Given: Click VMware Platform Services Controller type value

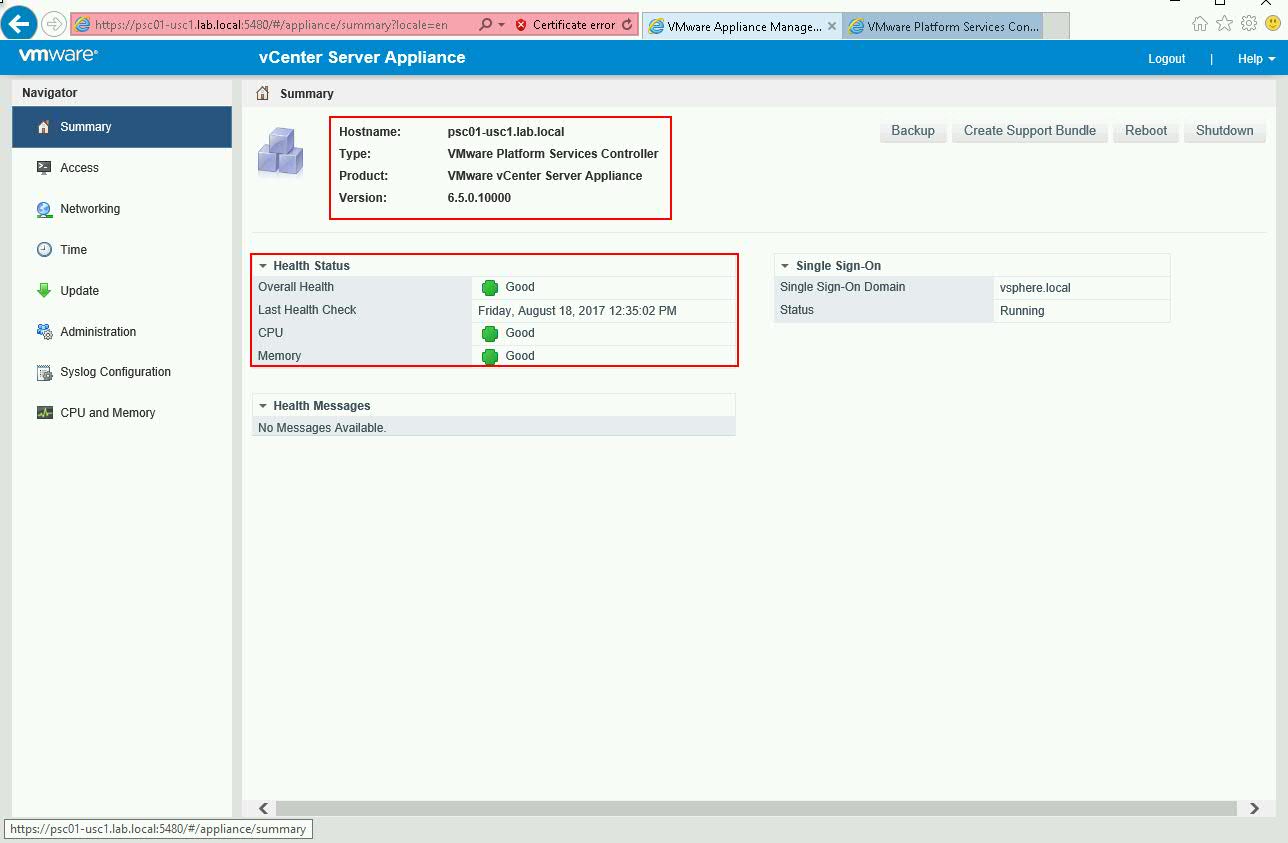Looking at the screenshot, I should tap(553, 154).
